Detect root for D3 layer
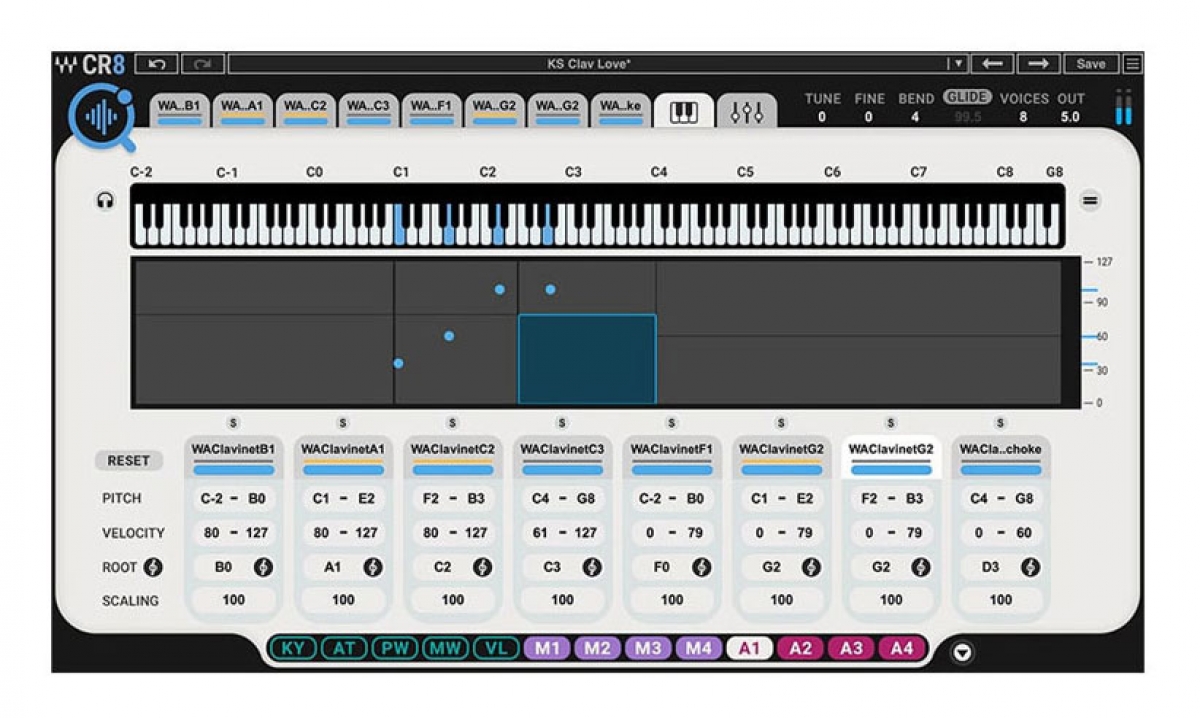The height and width of the screenshot is (718, 1200). click(x=1030, y=567)
